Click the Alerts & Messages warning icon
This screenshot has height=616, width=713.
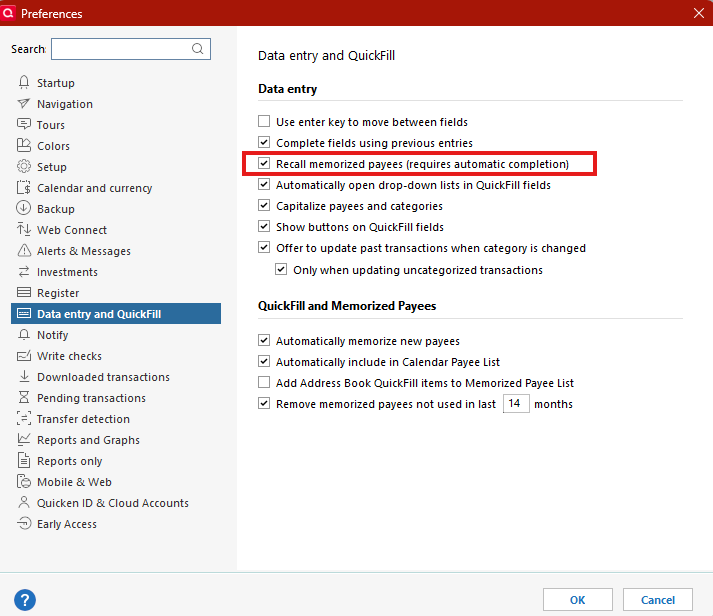(24, 250)
